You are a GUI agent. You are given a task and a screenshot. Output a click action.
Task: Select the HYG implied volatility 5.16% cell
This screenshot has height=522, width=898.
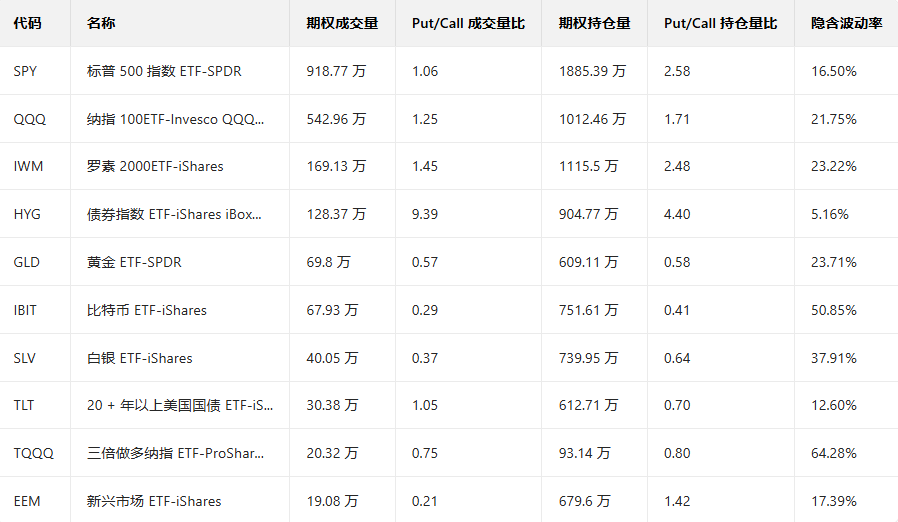click(830, 214)
